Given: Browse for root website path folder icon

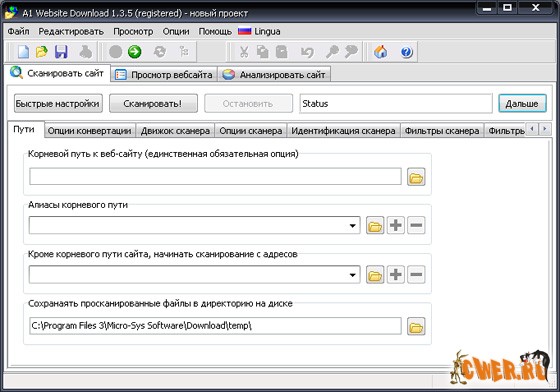Looking at the screenshot, I should (416, 177).
